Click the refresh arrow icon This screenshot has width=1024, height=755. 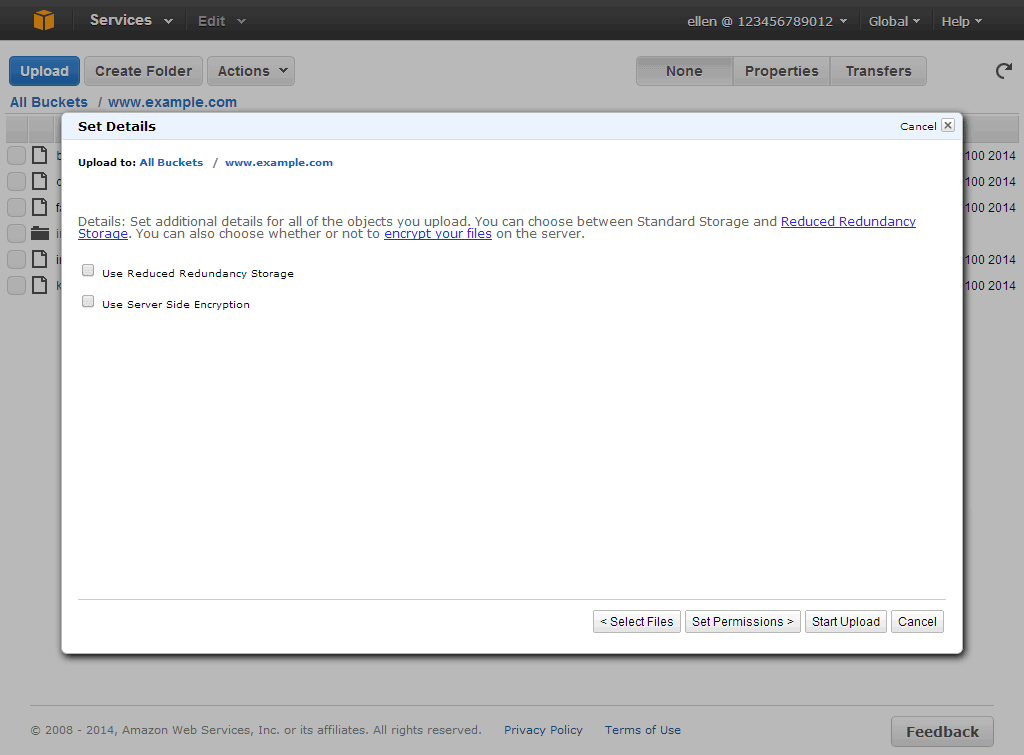tap(1003, 71)
